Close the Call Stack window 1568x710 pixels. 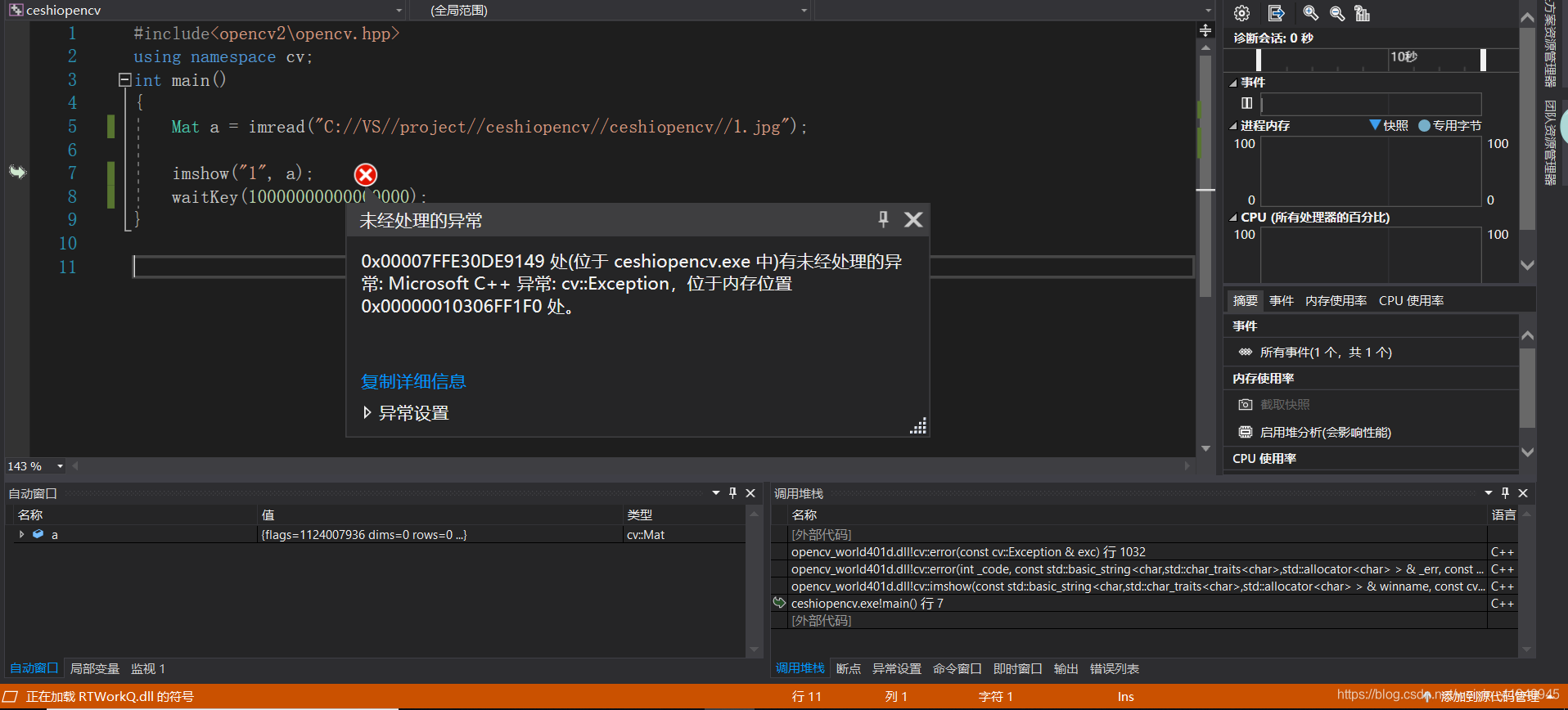point(1523,493)
